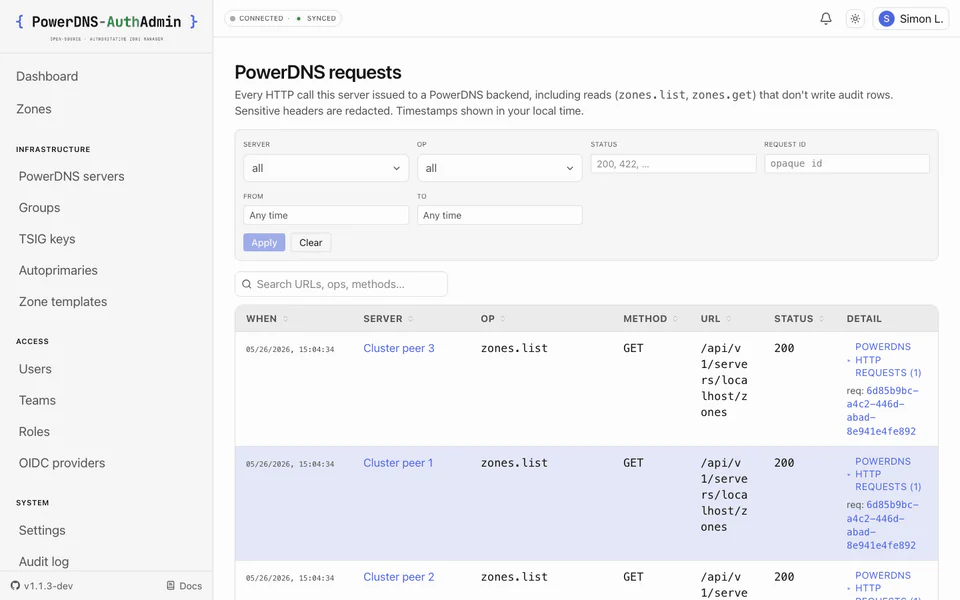Open the Teams page
Viewport: 960px width, 600px height.
(37, 400)
